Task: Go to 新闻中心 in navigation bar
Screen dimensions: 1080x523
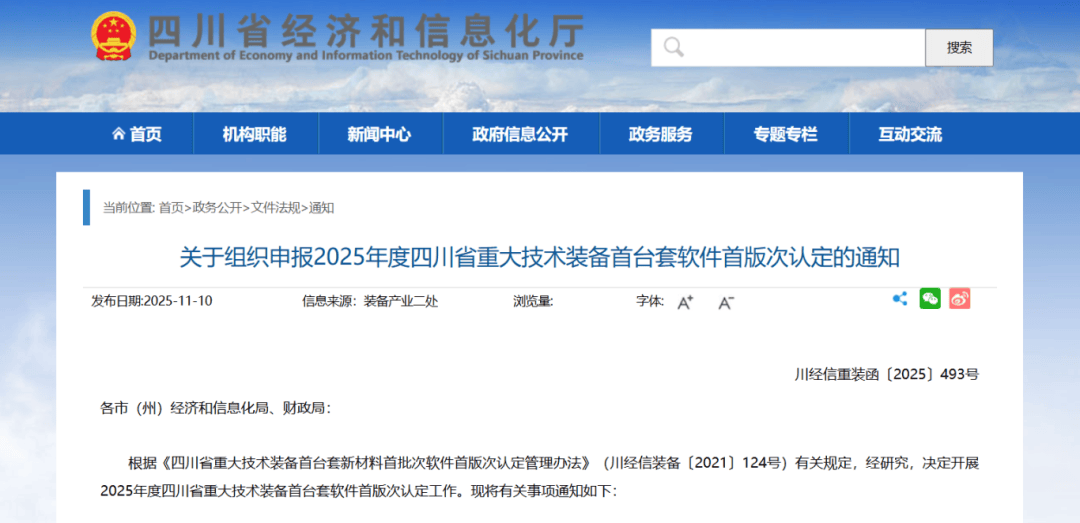Action: [x=379, y=134]
